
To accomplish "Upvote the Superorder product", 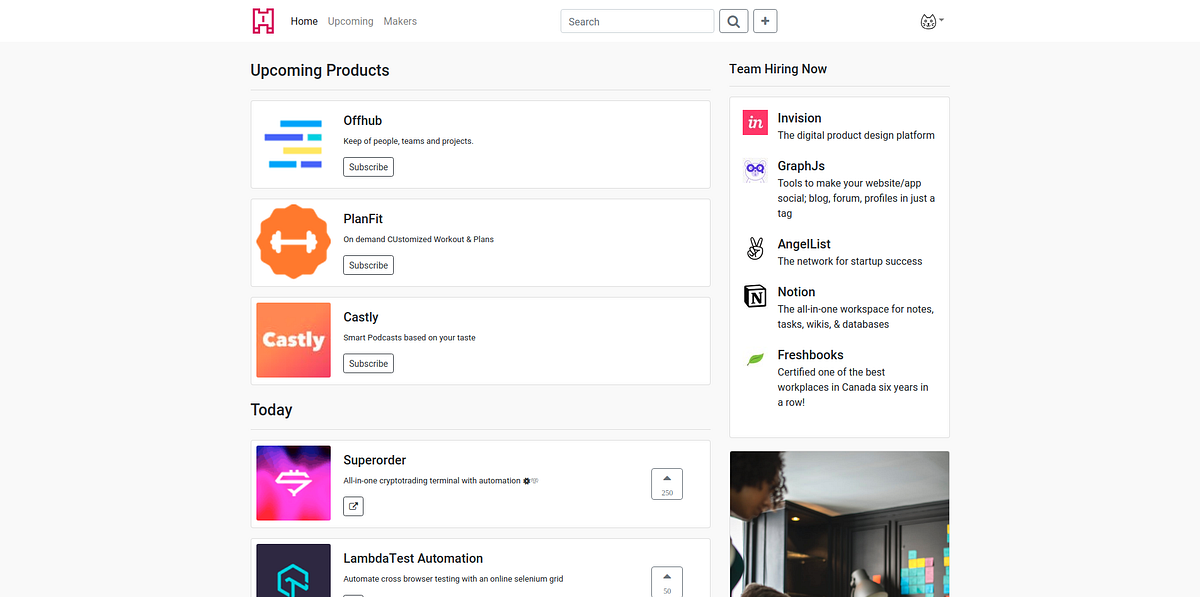I will (x=667, y=483).
